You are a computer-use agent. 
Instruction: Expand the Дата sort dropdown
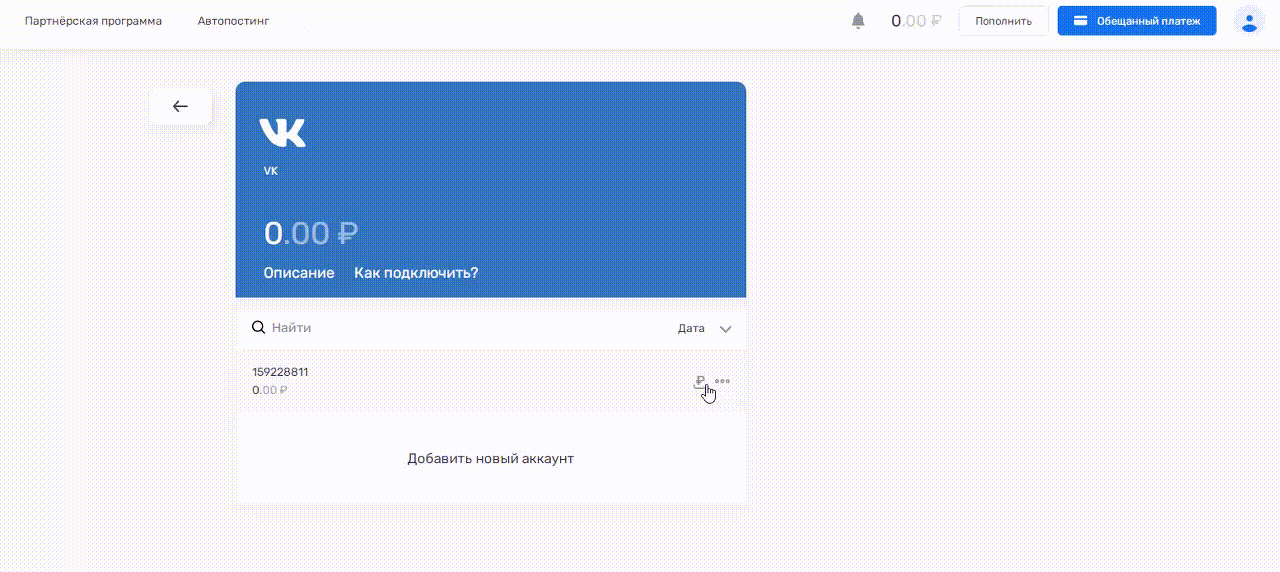click(705, 328)
